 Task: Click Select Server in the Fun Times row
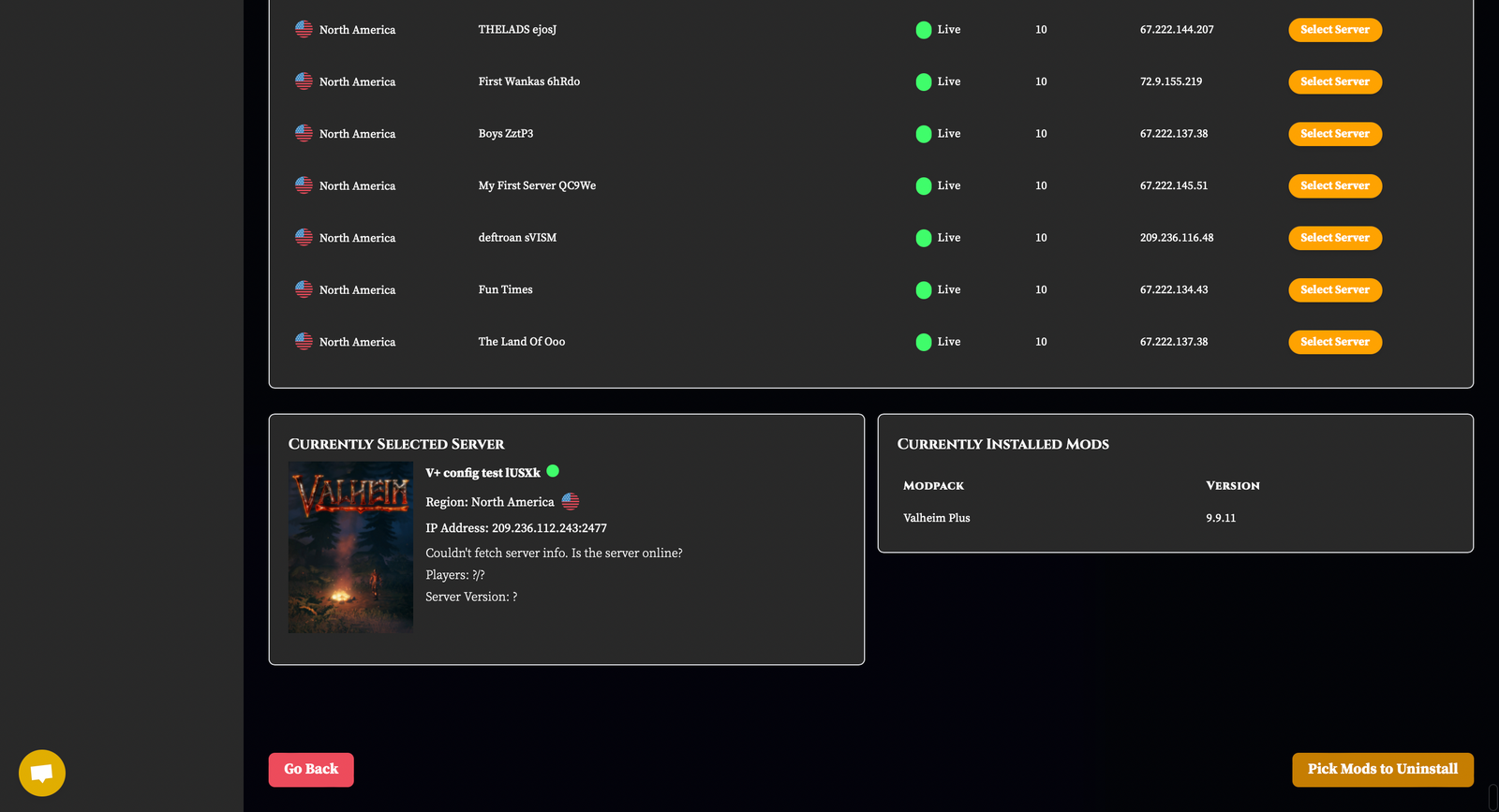(x=1334, y=290)
